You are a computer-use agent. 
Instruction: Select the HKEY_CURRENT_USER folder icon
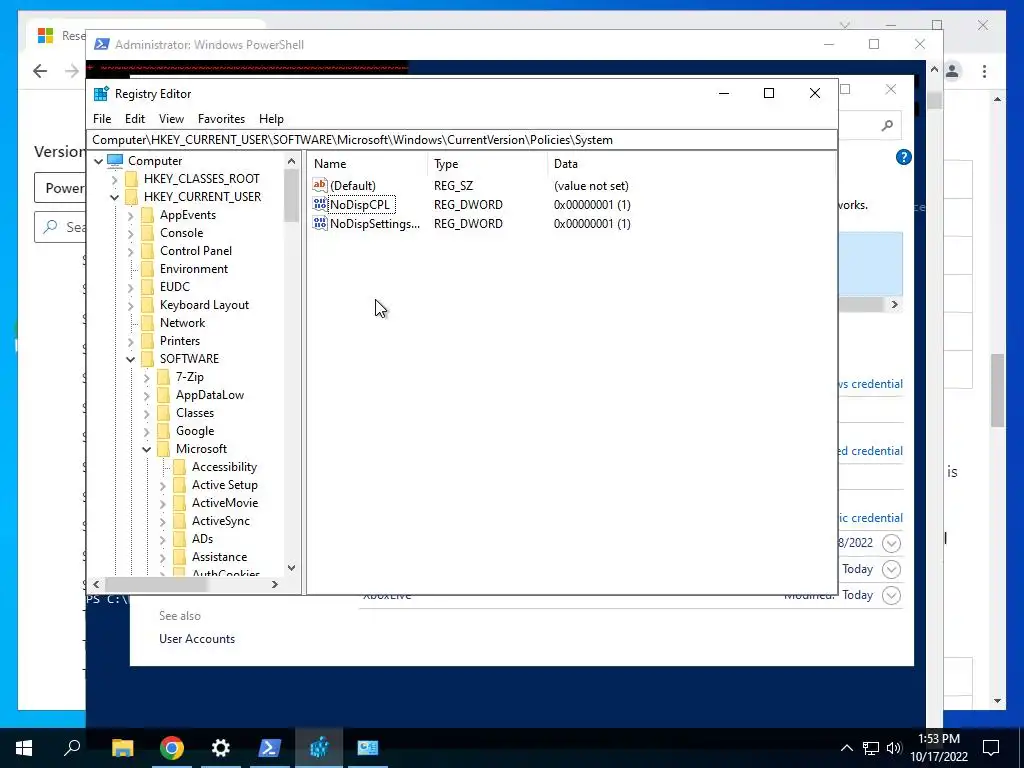coord(132,197)
